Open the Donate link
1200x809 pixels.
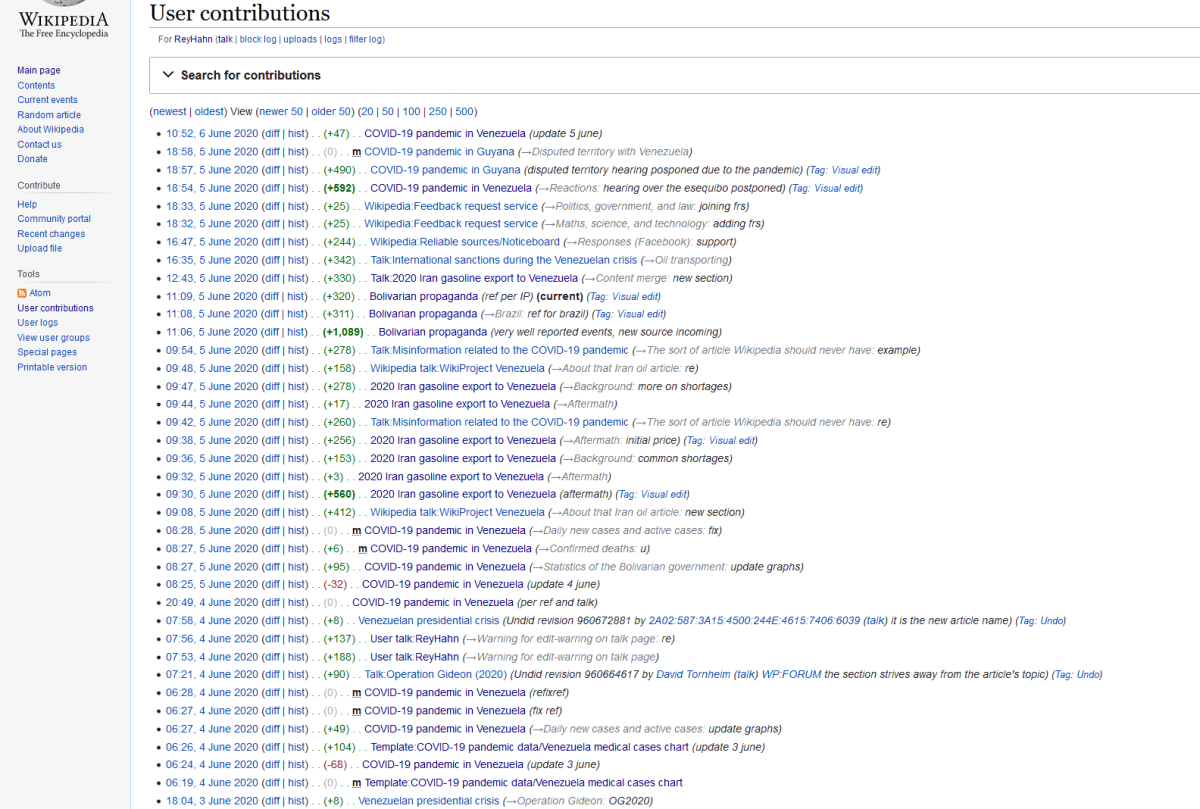coord(32,159)
